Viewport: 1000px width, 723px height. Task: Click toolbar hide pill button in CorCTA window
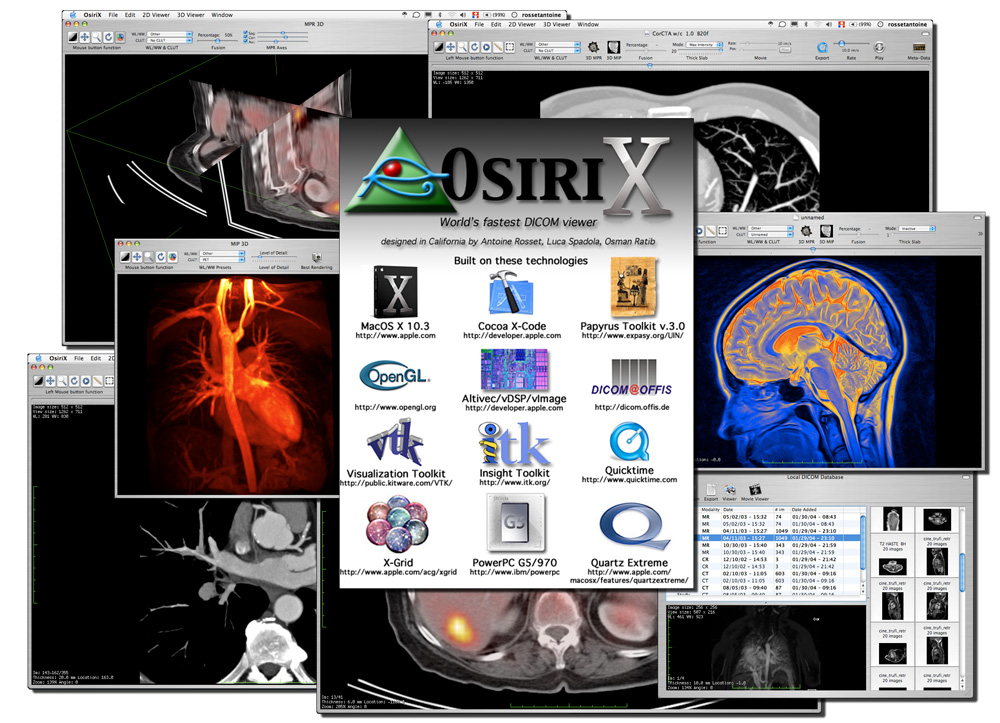[925, 34]
